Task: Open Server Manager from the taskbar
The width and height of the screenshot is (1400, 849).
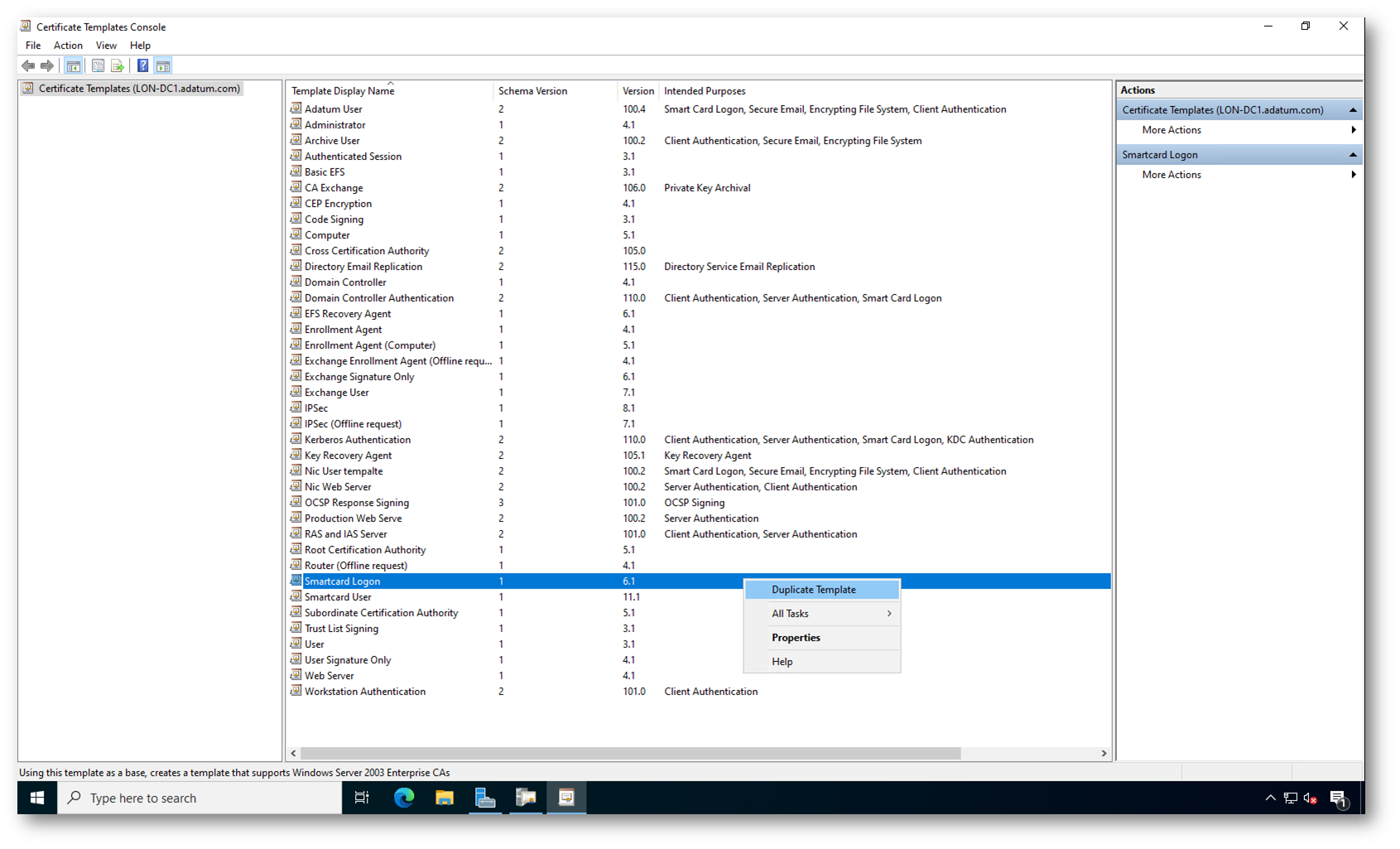Action: tap(485, 798)
